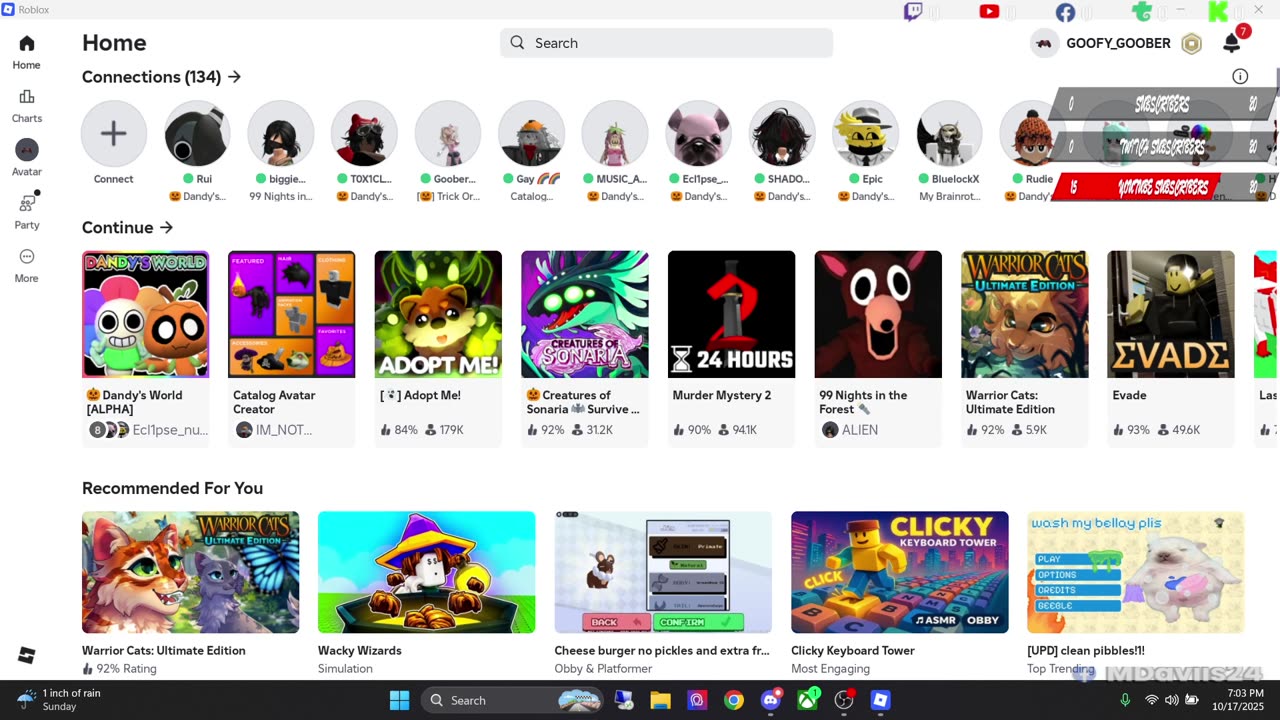Click the GOOFY_GOOBER username
Image resolution: width=1280 pixels, height=720 pixels.
pyautogui.click(x=1118, y=43)
